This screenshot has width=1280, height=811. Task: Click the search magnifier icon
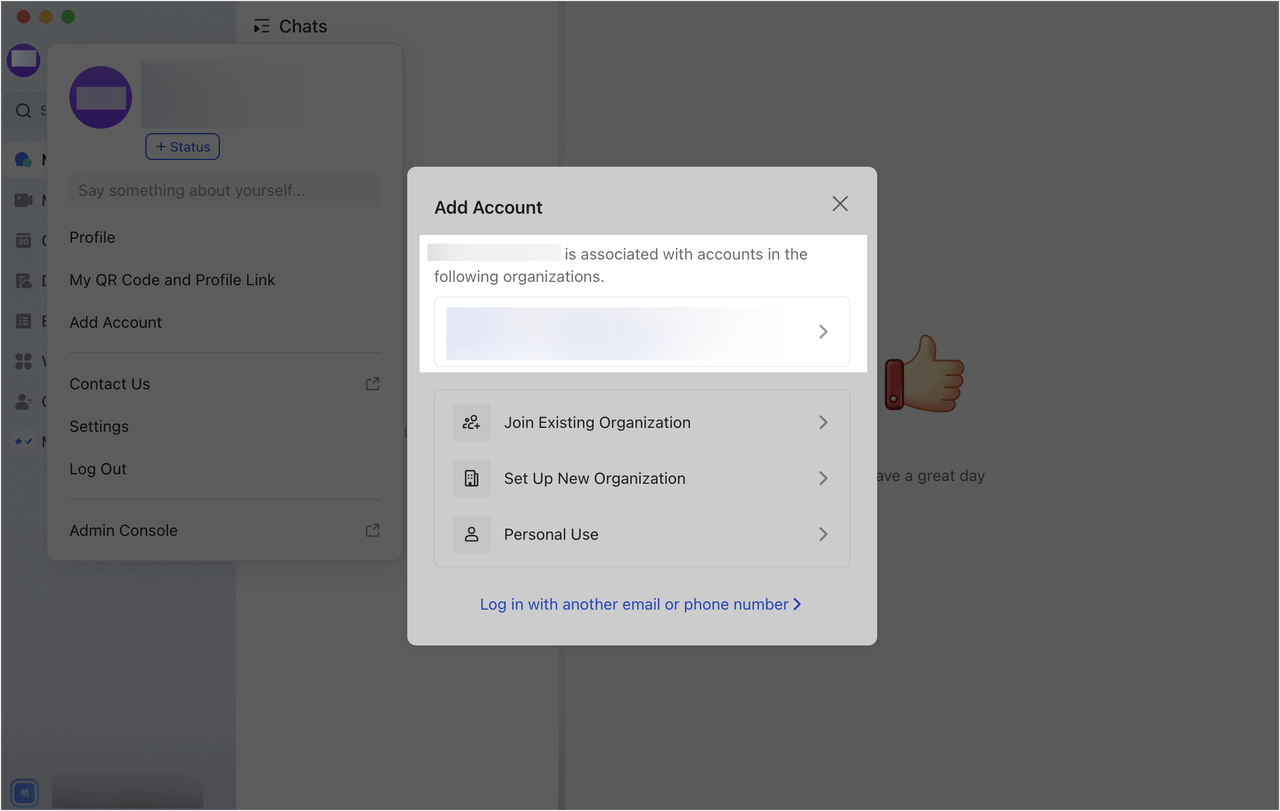[23, 111]
